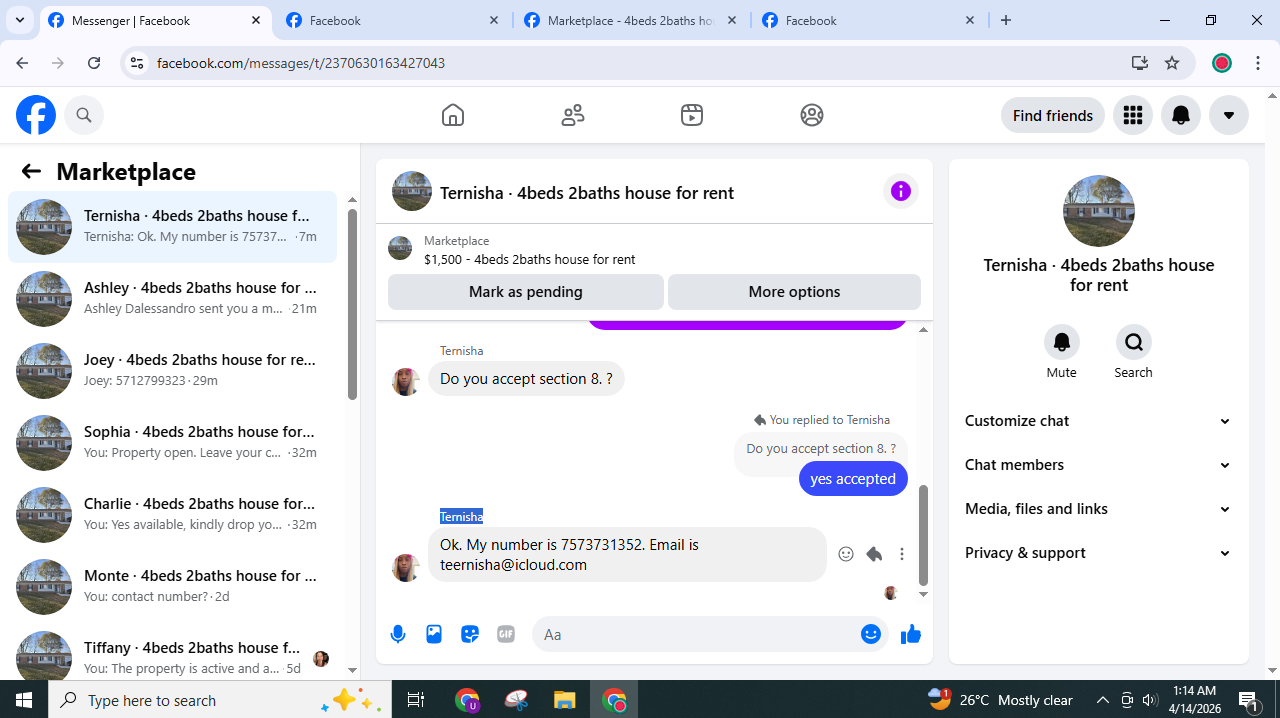
Task: Click Mark as pending button
Action: click(526, 292)
